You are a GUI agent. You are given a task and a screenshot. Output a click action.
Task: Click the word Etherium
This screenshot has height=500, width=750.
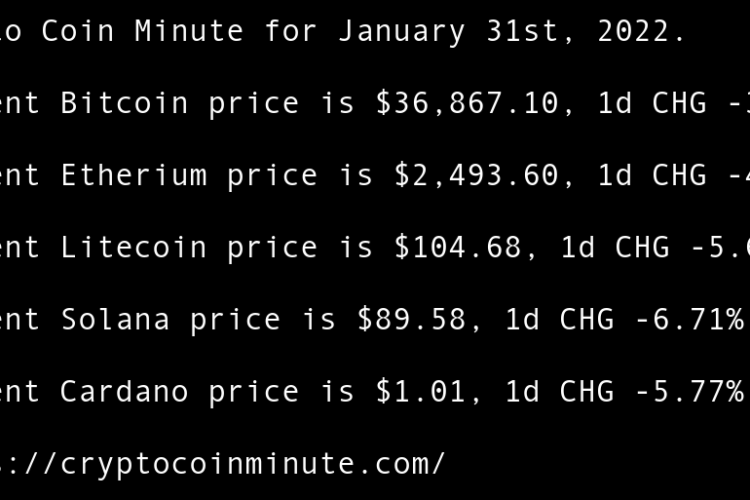(134, 175)
